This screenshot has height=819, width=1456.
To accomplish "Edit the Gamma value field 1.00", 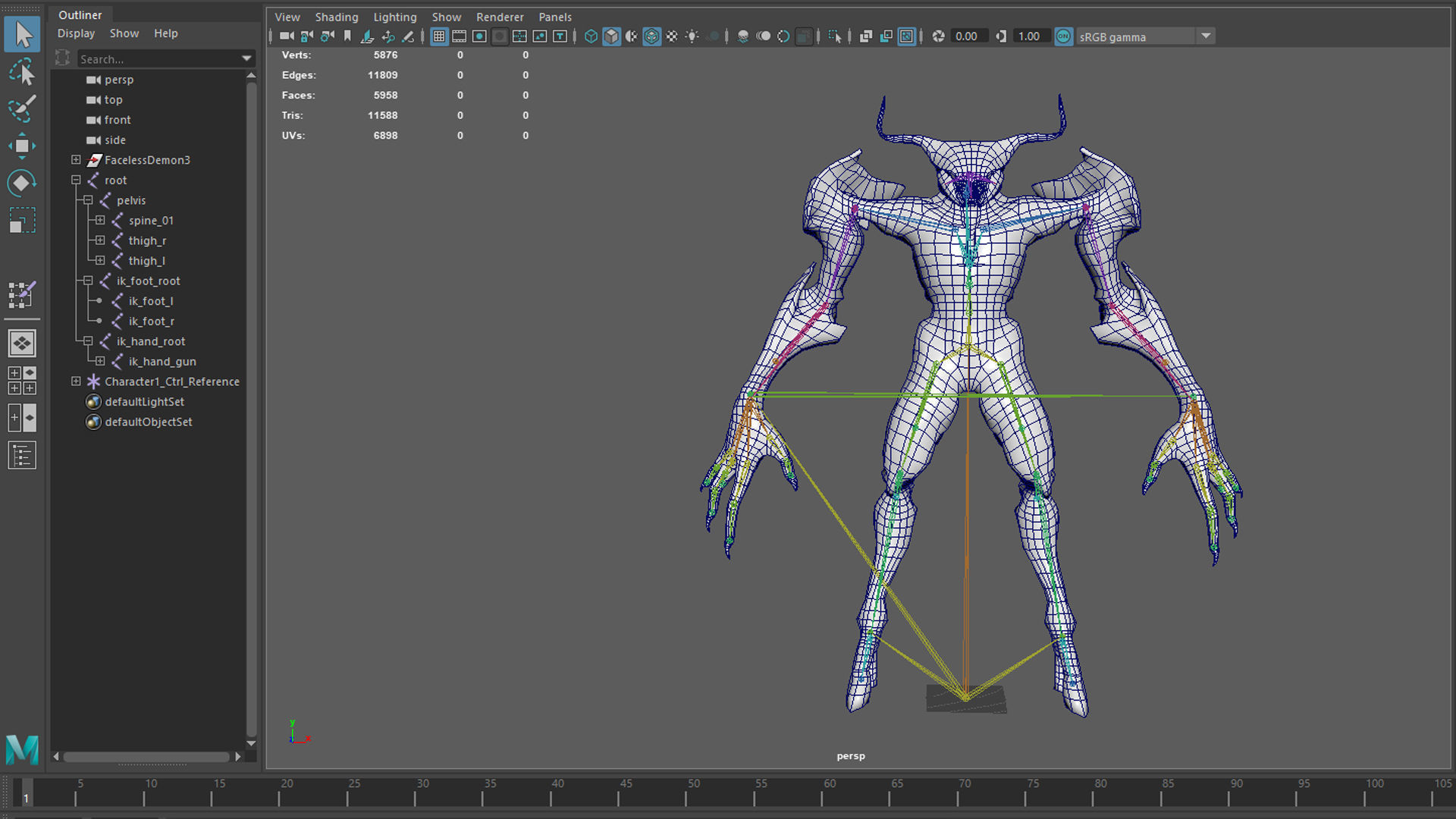I will 1031,36.
